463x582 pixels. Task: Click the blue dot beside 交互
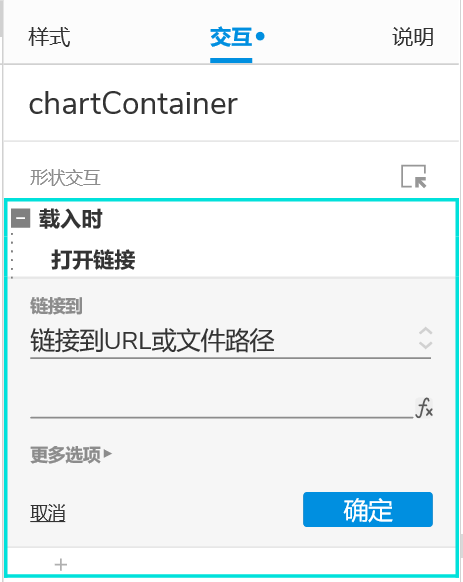tap(260, 36)
